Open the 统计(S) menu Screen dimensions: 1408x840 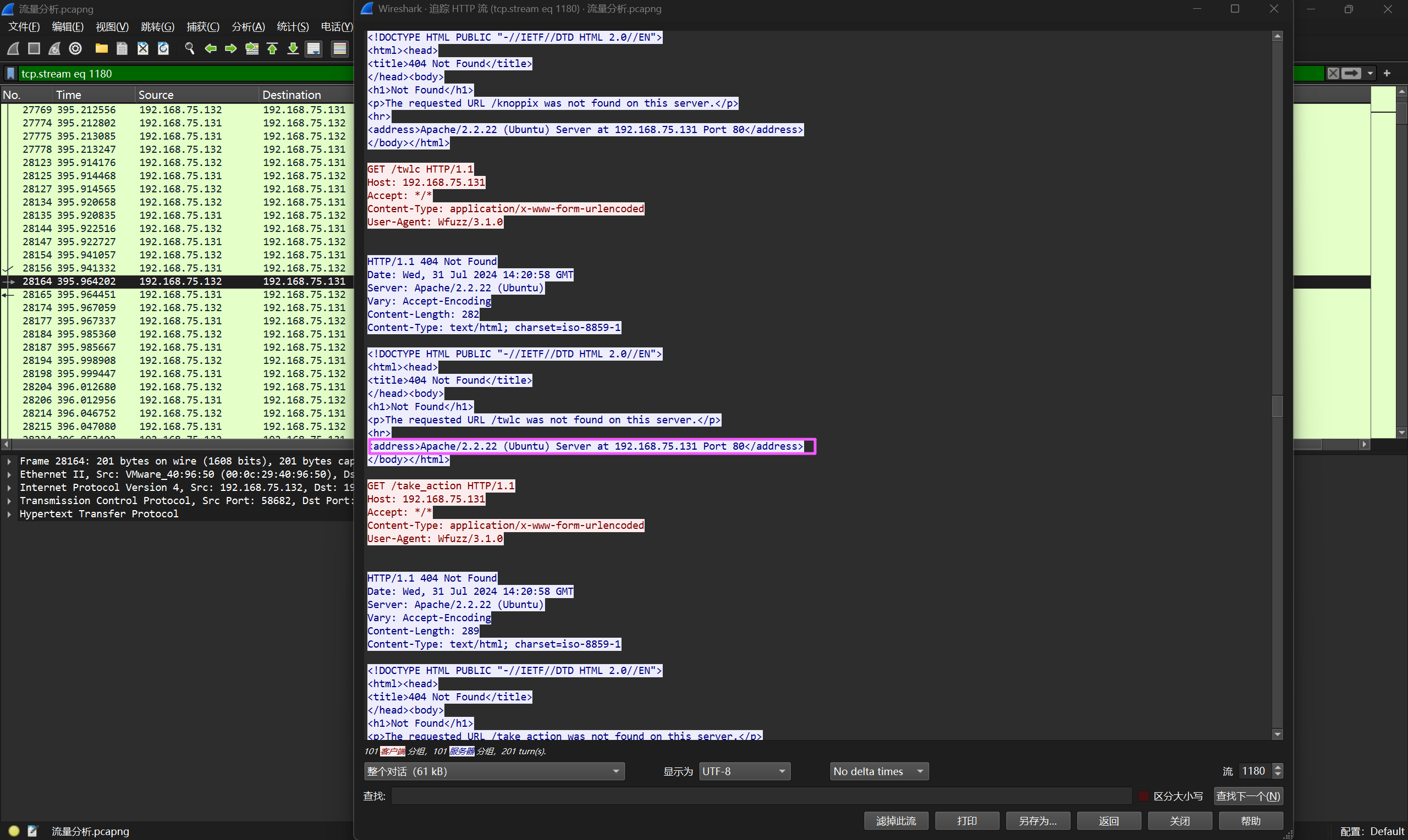pyautogui.click(x=293, y=26)
